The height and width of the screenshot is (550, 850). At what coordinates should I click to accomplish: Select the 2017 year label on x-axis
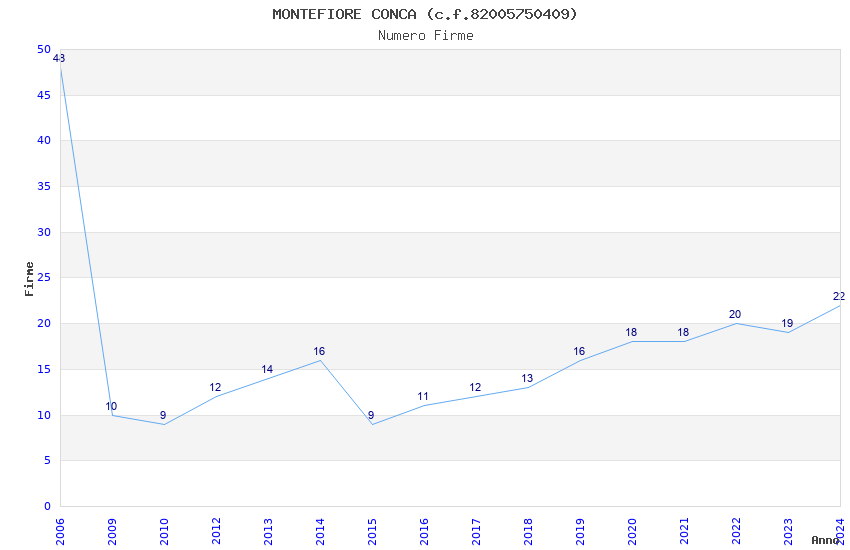click(476, 532)
